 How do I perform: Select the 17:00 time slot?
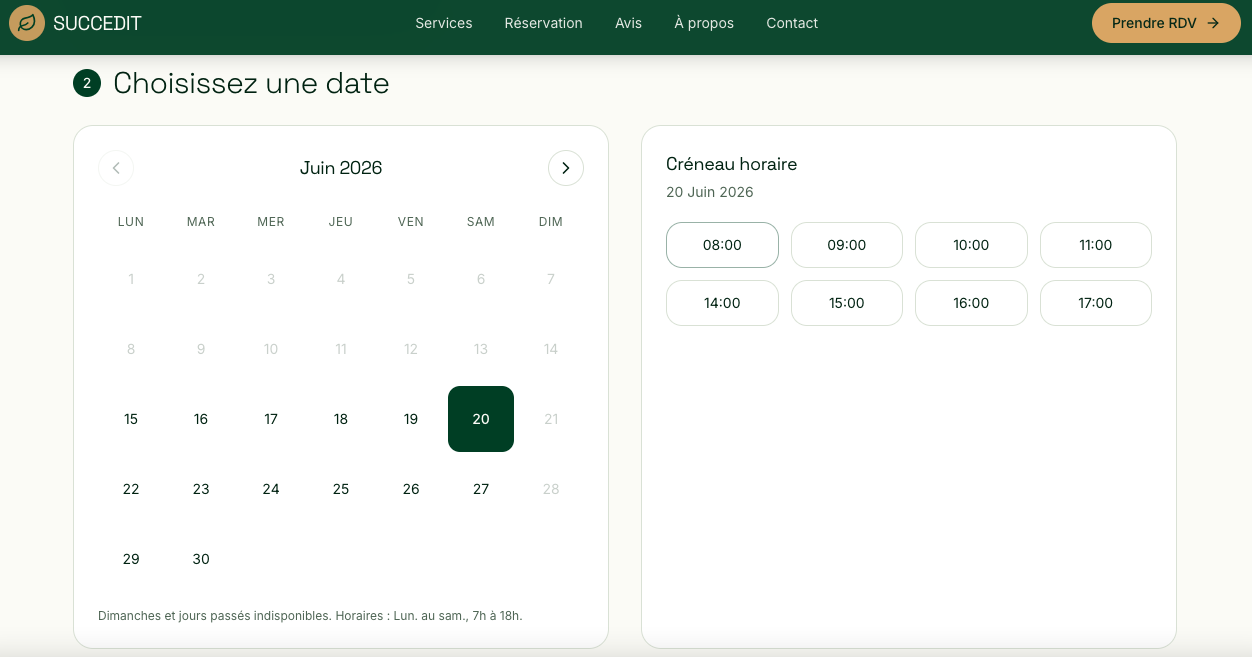tap(1096, 303)
